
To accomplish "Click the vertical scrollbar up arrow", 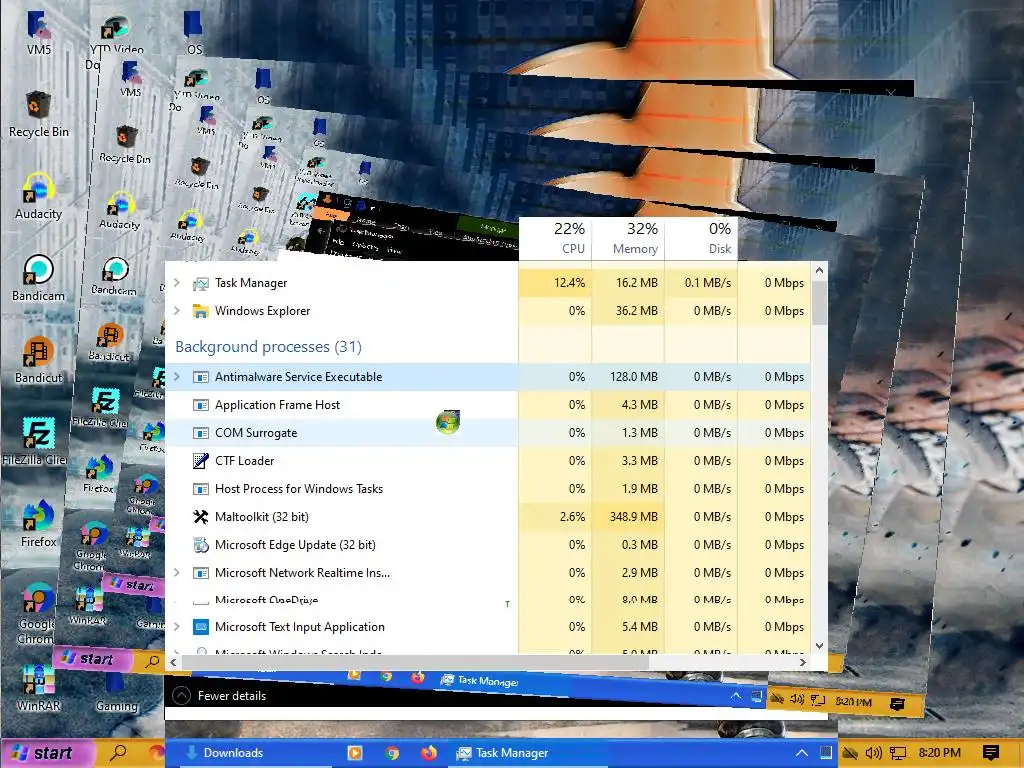I will pos(820,269).
